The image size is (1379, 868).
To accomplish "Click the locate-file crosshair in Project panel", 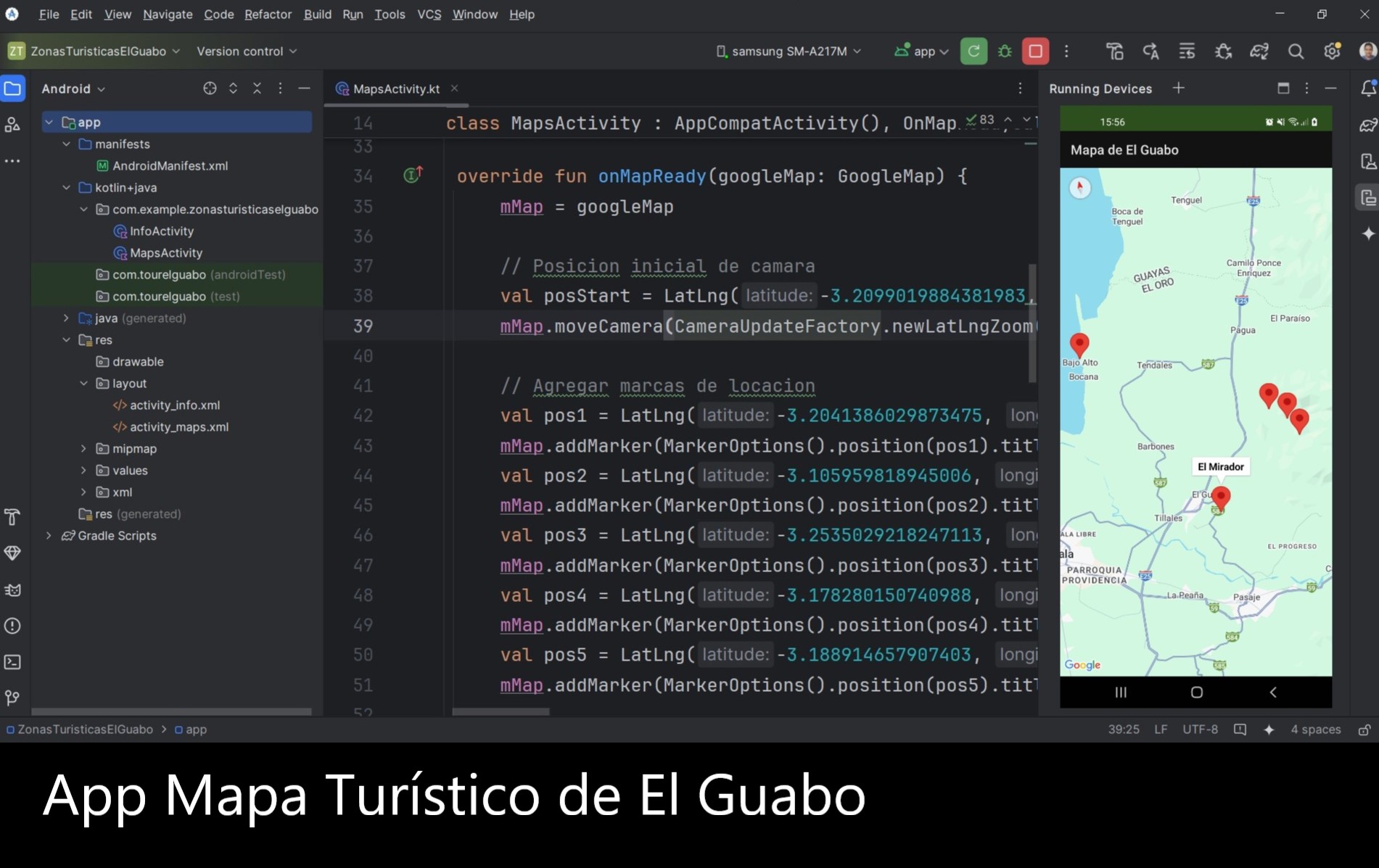I will click(x=210, y=88).
